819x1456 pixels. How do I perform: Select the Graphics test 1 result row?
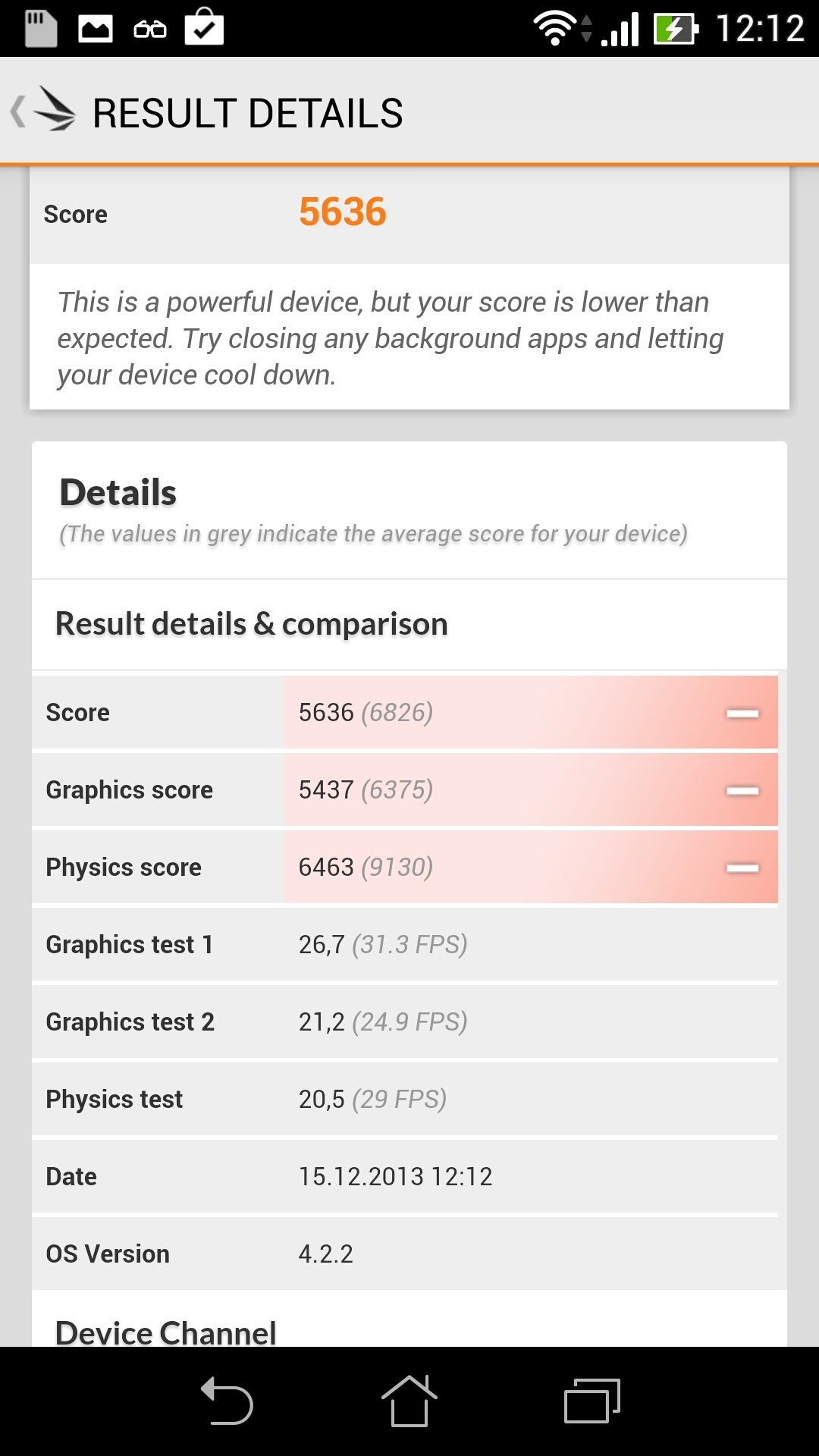[x=405, y=945]
